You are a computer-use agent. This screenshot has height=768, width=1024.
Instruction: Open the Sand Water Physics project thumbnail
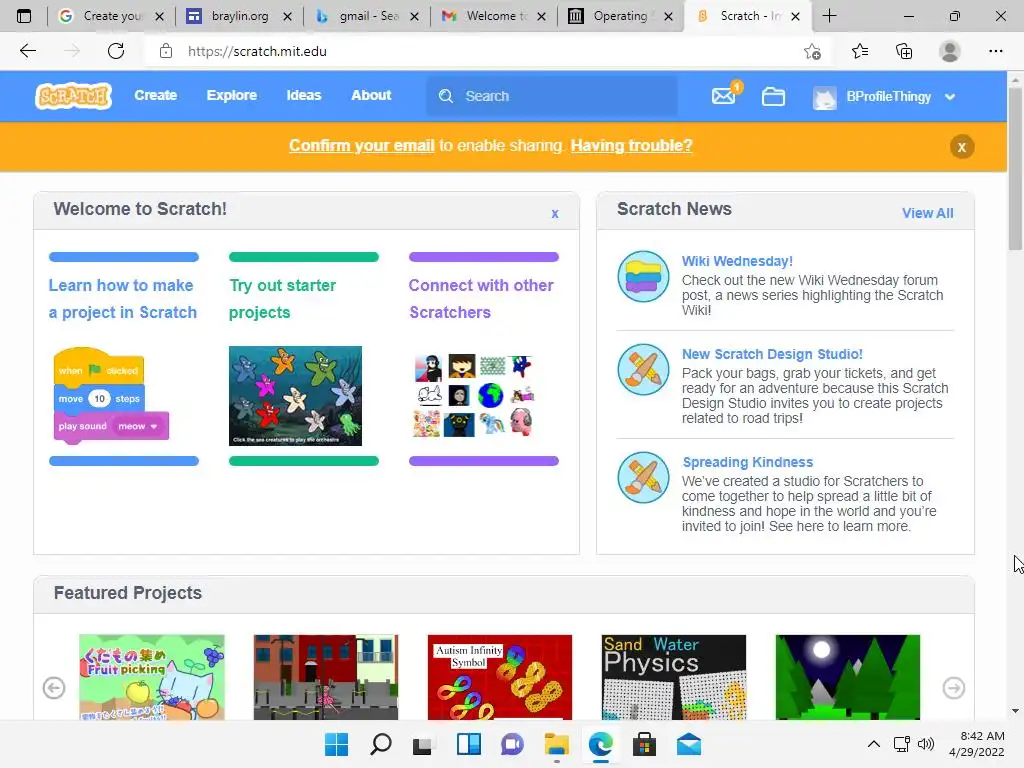(x=674, y=677)
